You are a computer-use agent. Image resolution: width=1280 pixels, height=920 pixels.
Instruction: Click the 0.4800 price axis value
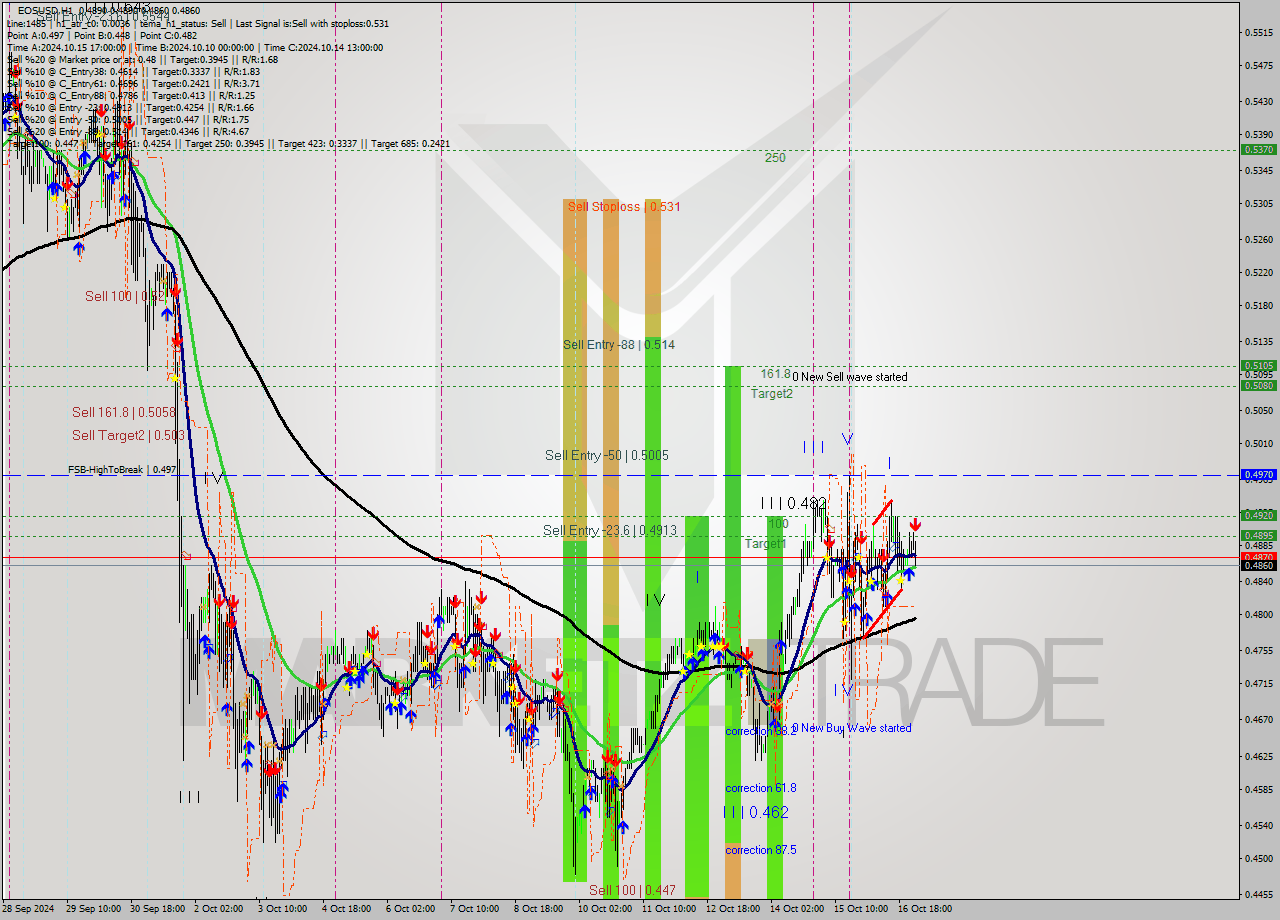pos(1258,614)
